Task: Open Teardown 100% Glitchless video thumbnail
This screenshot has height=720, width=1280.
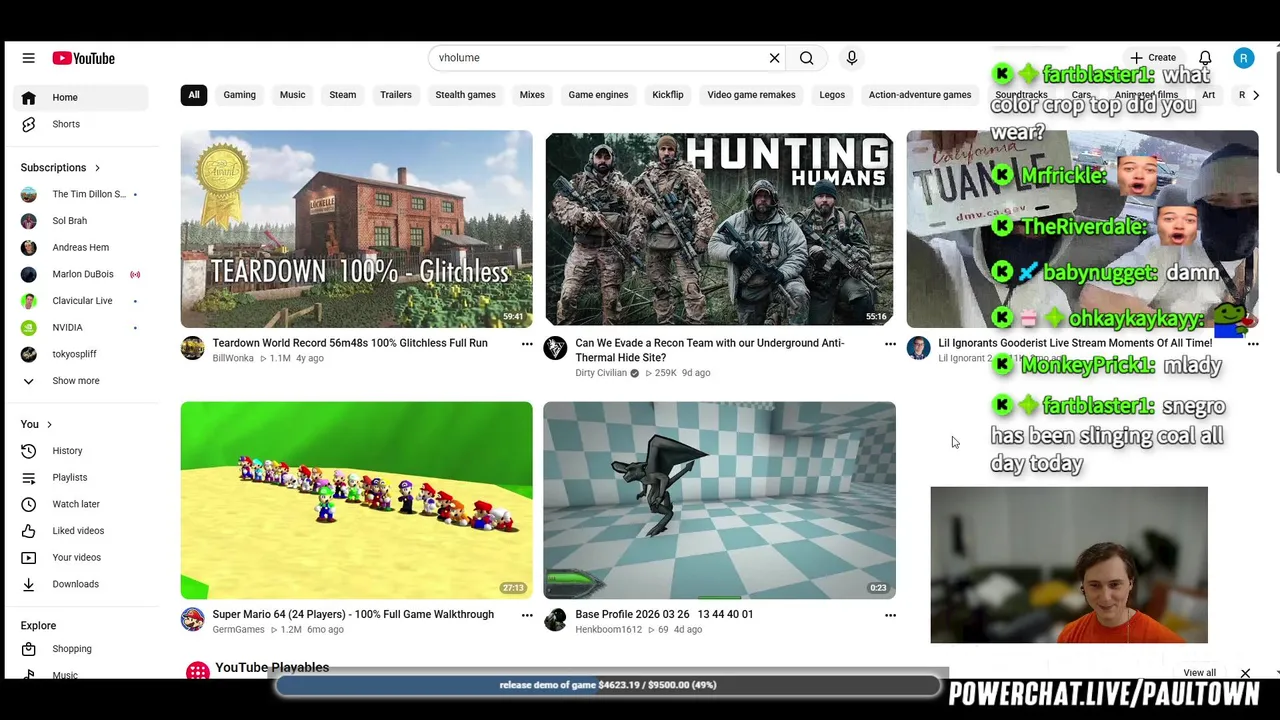Action: (x=357, y=229)
